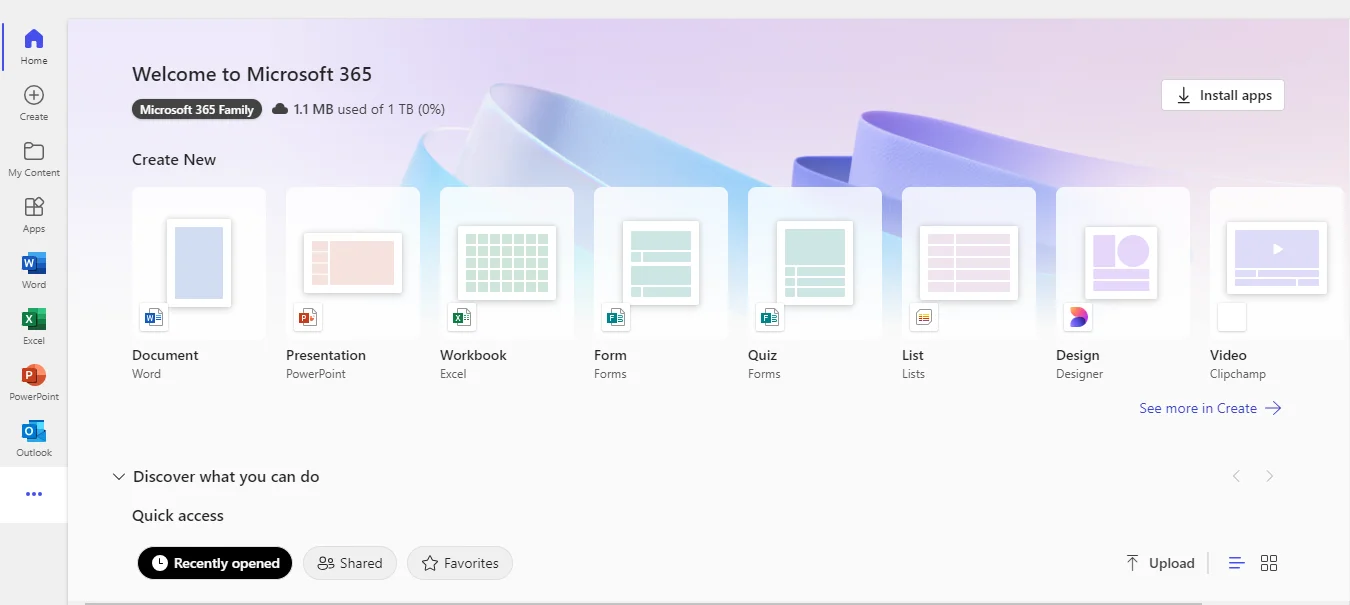Select the Shared filter
The width and height of the screenshot is (1350, 605).
[x=350, y=563]
